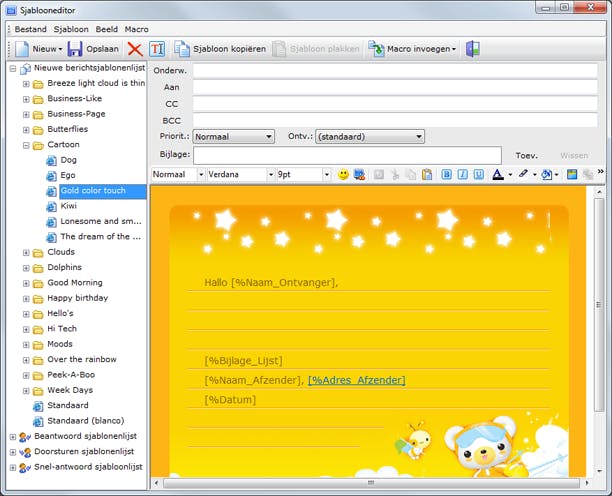Click the rename template text icon
The image size is (612, 496).
[157, 48]
